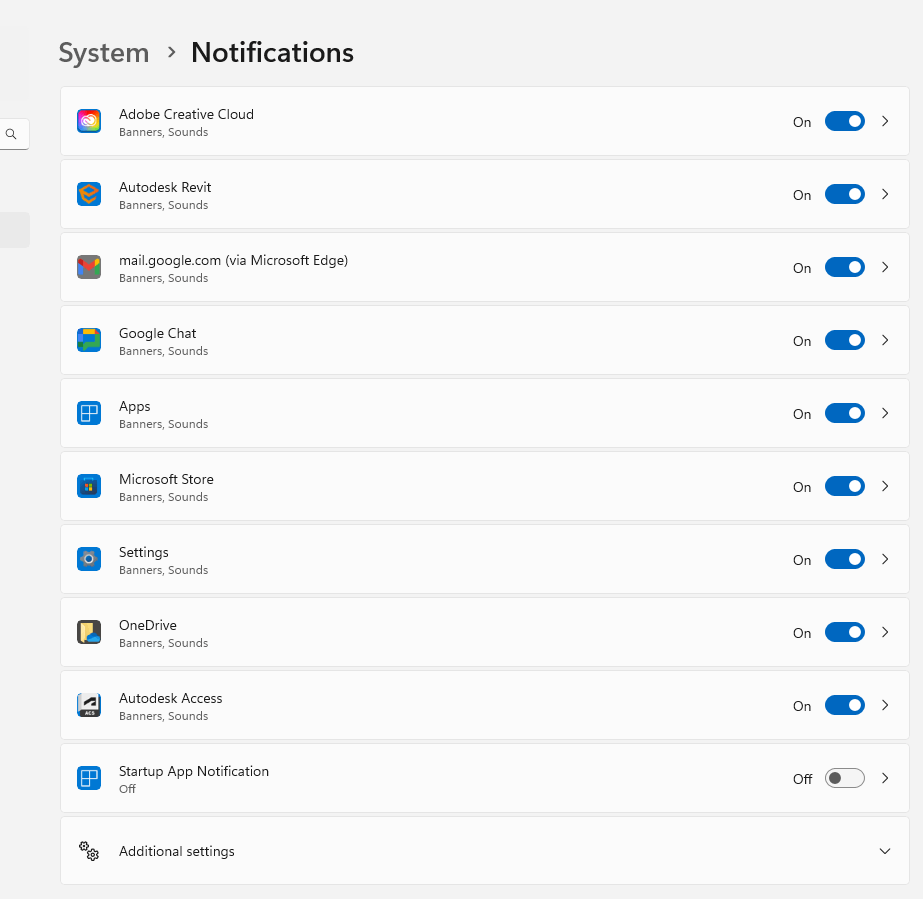The image size is (923, 899).
Task: Open mail.google.com notification details chevron
Action: coord(885,267)
